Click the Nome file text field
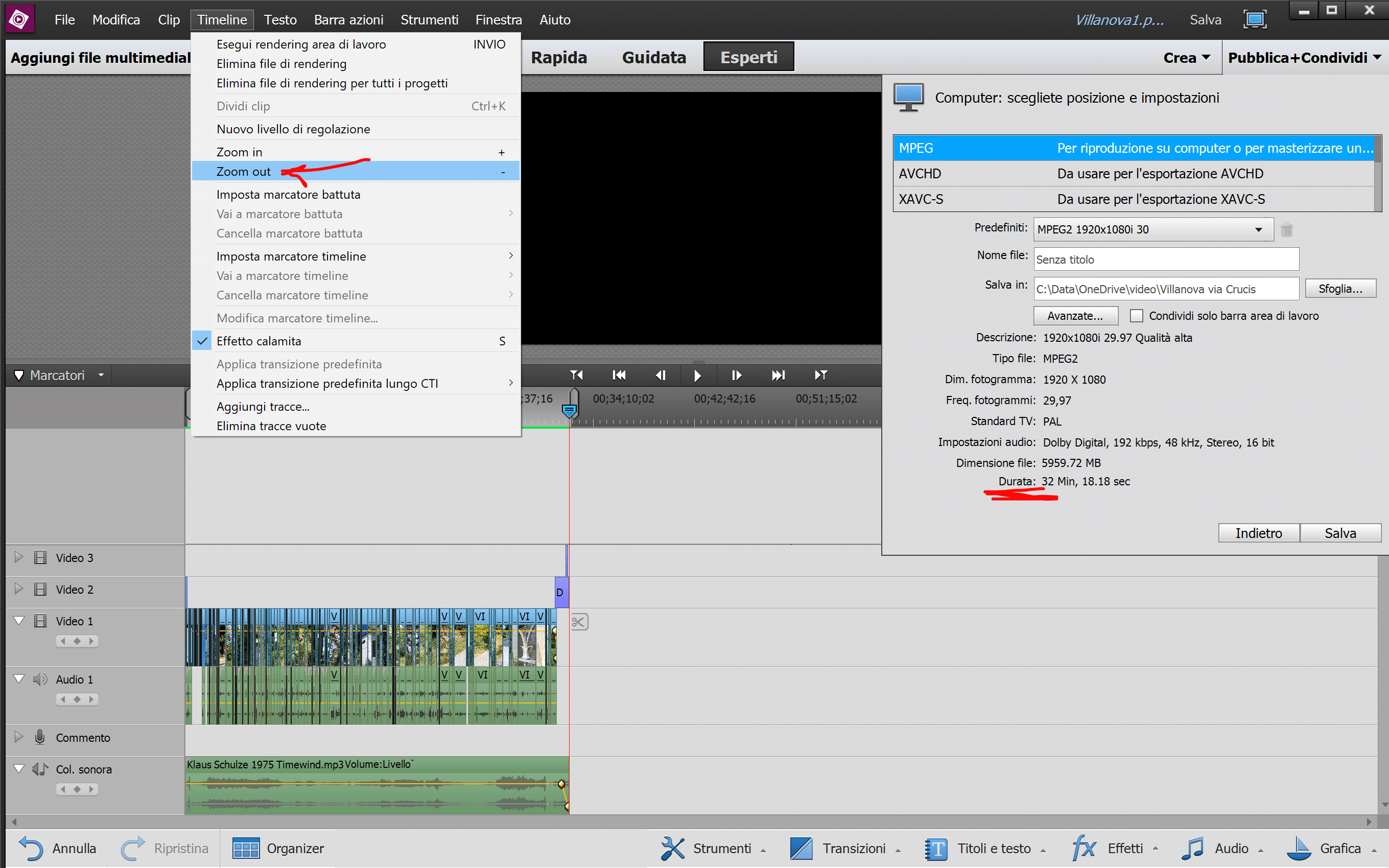 1165,260
